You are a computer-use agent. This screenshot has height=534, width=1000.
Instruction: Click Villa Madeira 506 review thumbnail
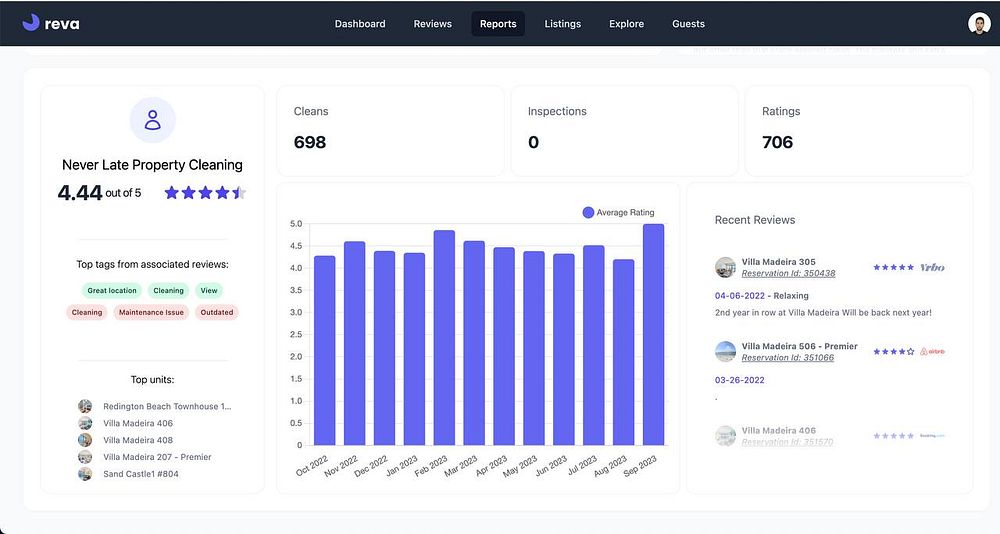click(725, 352)
